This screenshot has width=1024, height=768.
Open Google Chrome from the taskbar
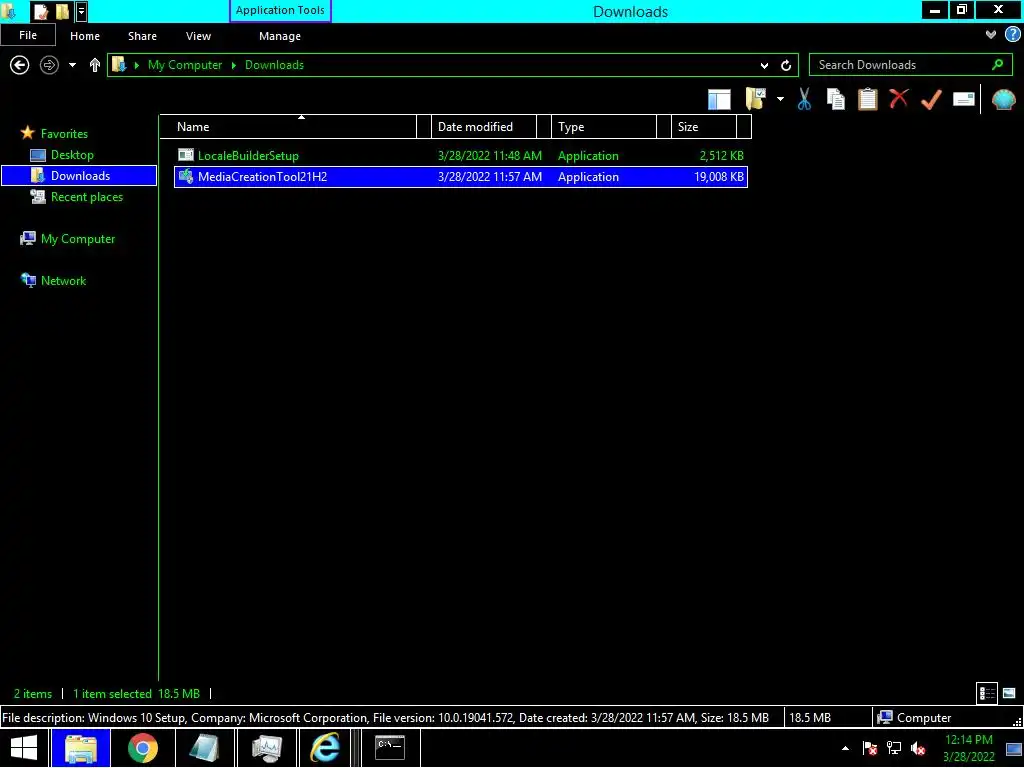click(142, 748)
